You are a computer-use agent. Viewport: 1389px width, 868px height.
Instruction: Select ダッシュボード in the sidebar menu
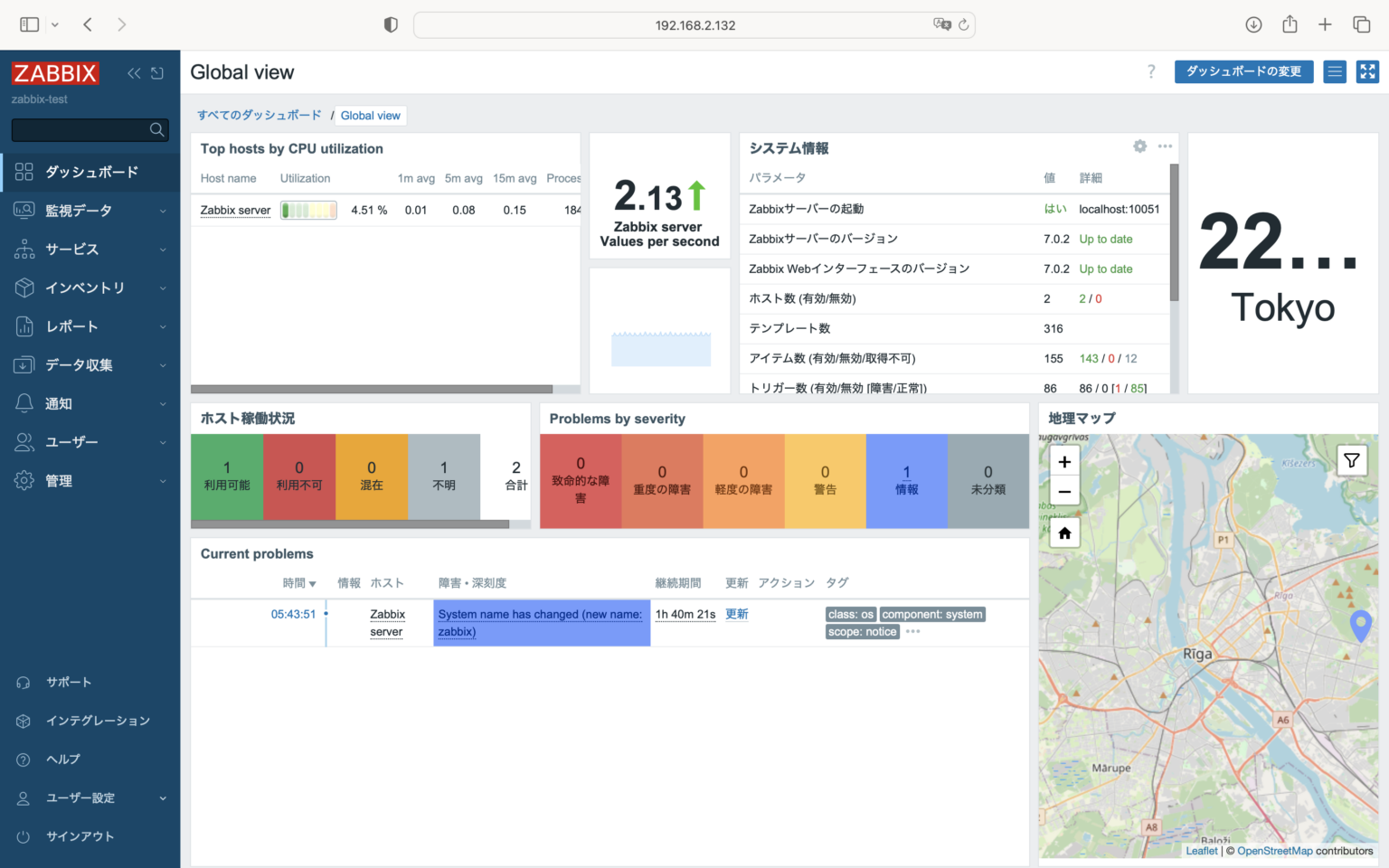tap(90, 171)
